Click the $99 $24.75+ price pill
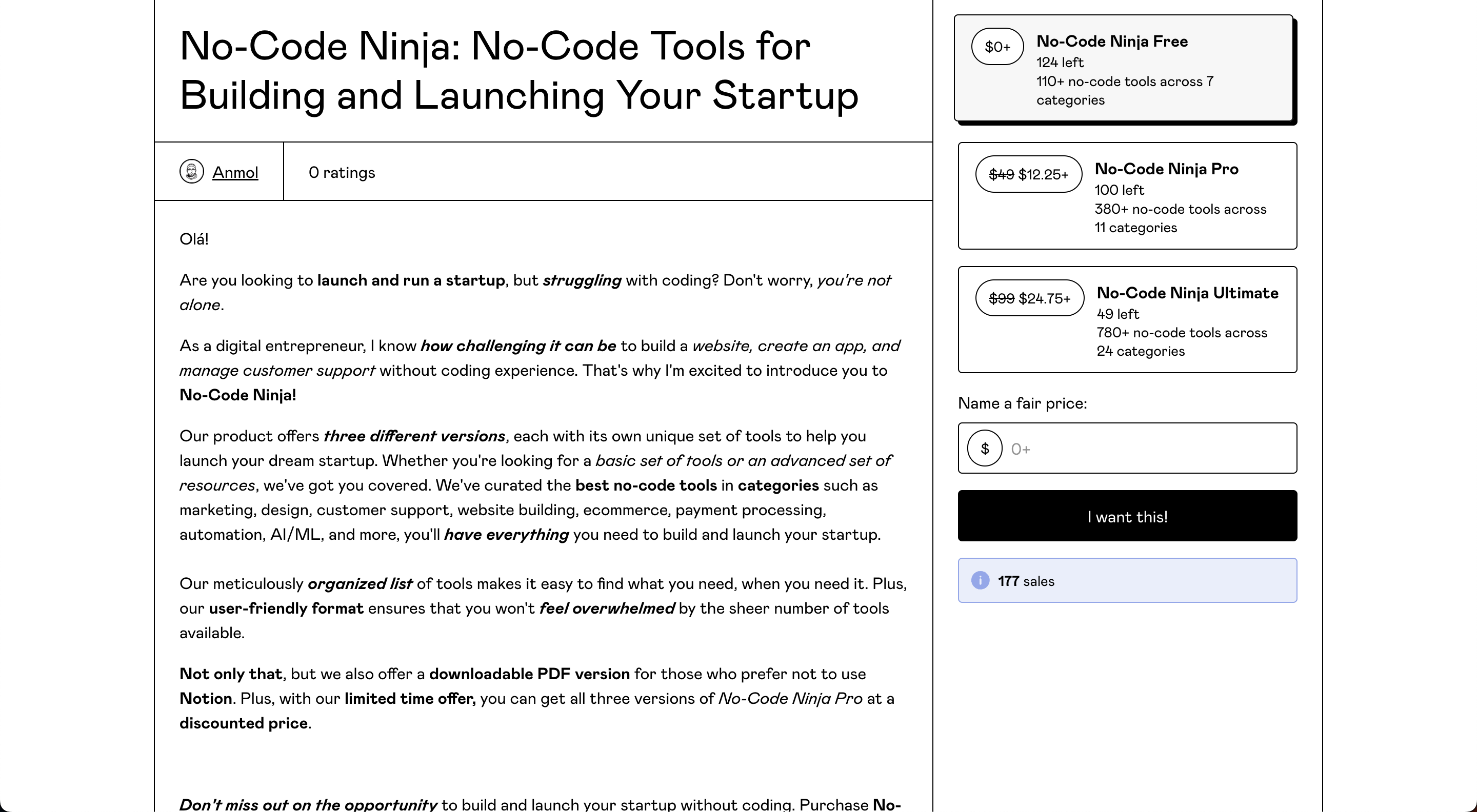 tap(1030, 298)
